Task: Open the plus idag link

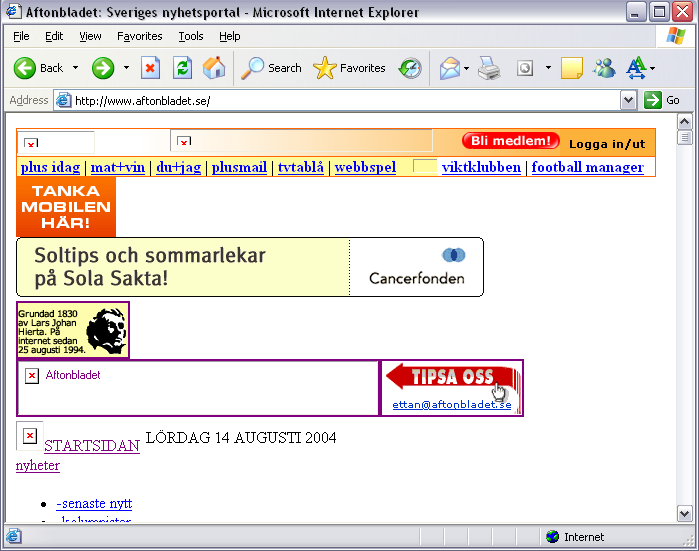Action: coord(50,167)
